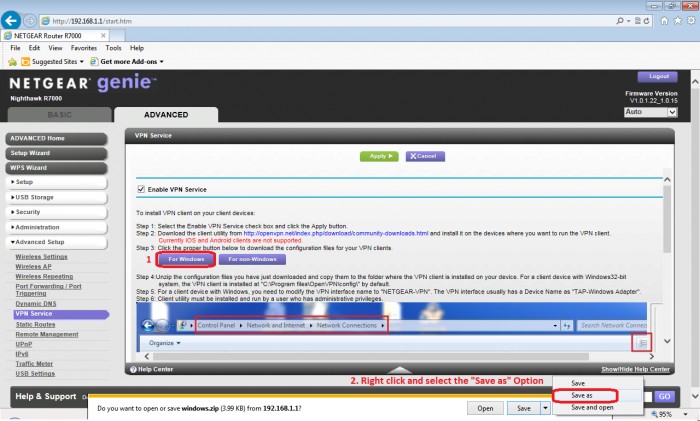
Task: Open the Help menu
Action: pyautogui.click(x=137, y=48)
